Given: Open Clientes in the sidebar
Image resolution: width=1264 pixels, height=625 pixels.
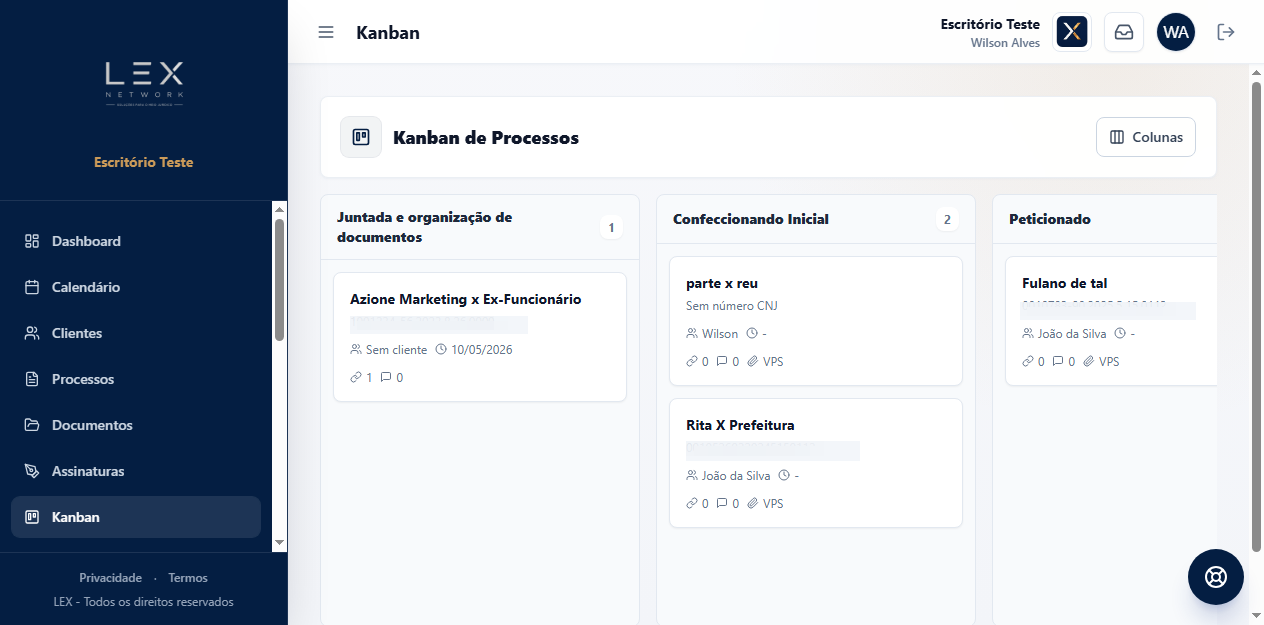Looking at the screenshot, I should pyautogui.click(x=136, y=333).
